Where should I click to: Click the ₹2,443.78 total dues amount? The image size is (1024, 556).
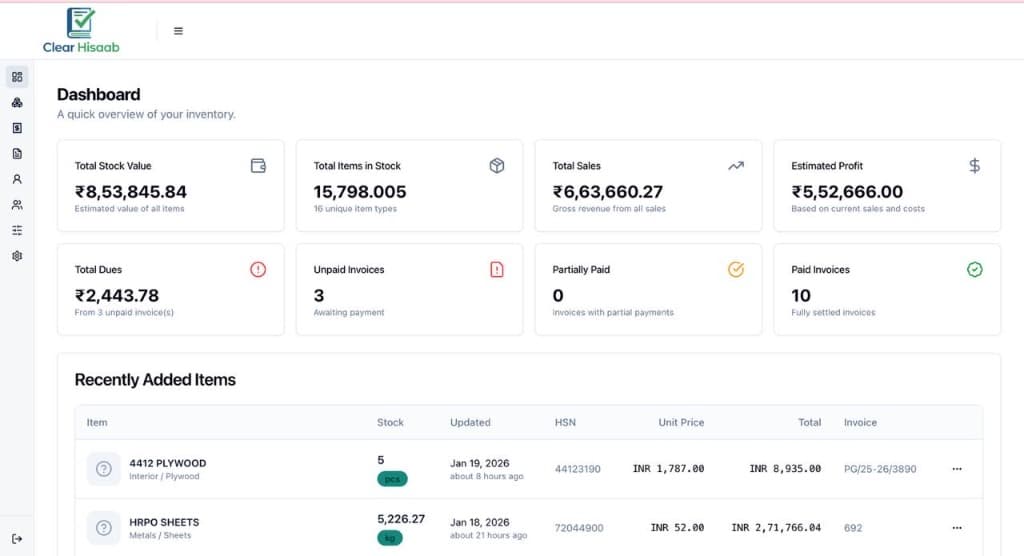(x=117, y=295)
